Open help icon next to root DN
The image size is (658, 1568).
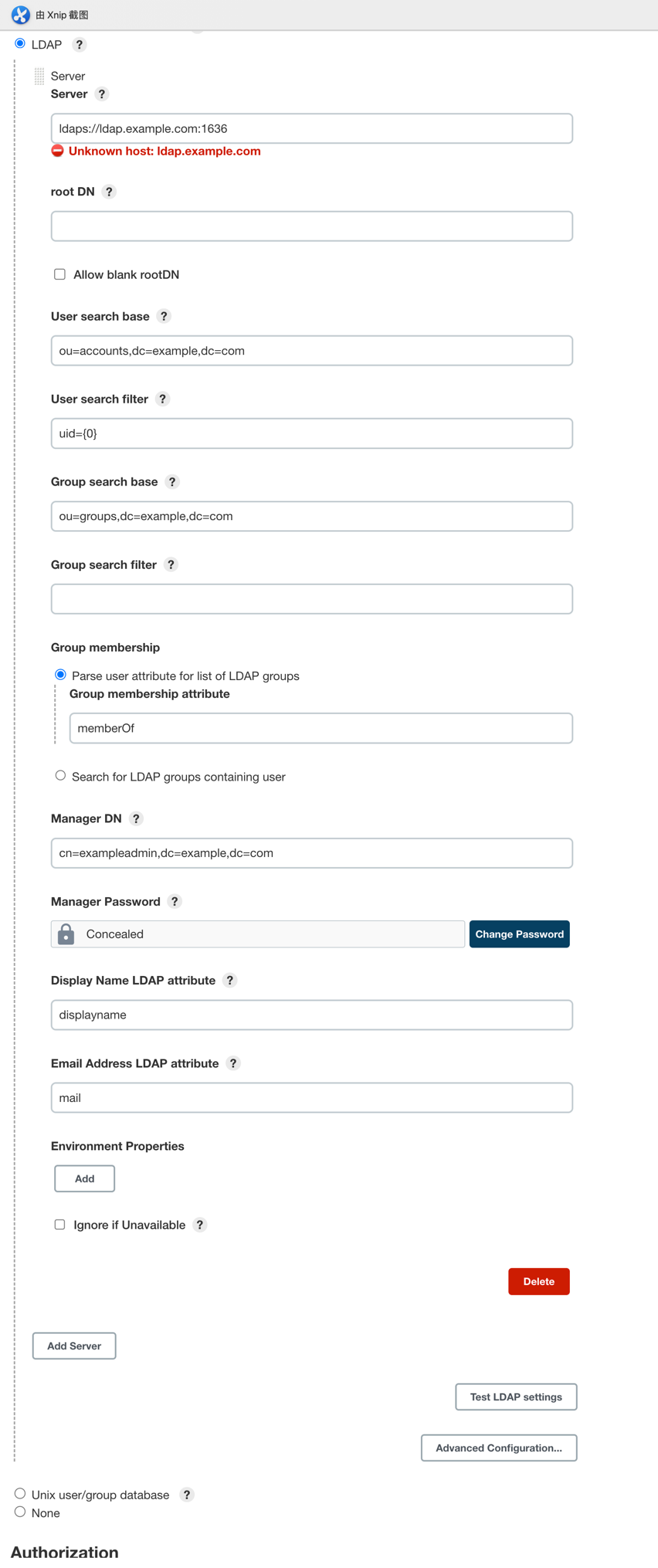coord(109,192)
